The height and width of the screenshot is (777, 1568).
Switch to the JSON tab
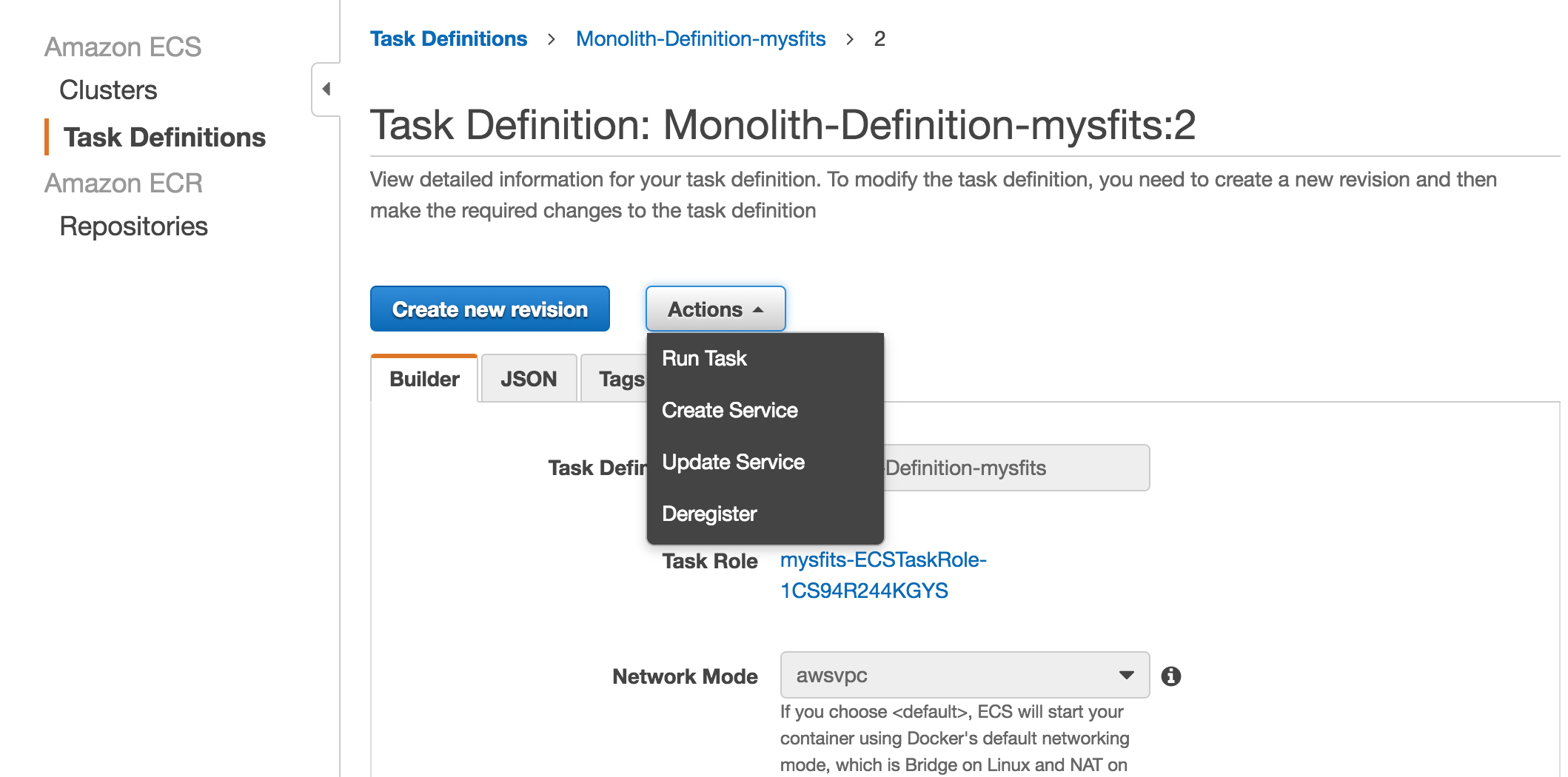click(x=529, y=379)
